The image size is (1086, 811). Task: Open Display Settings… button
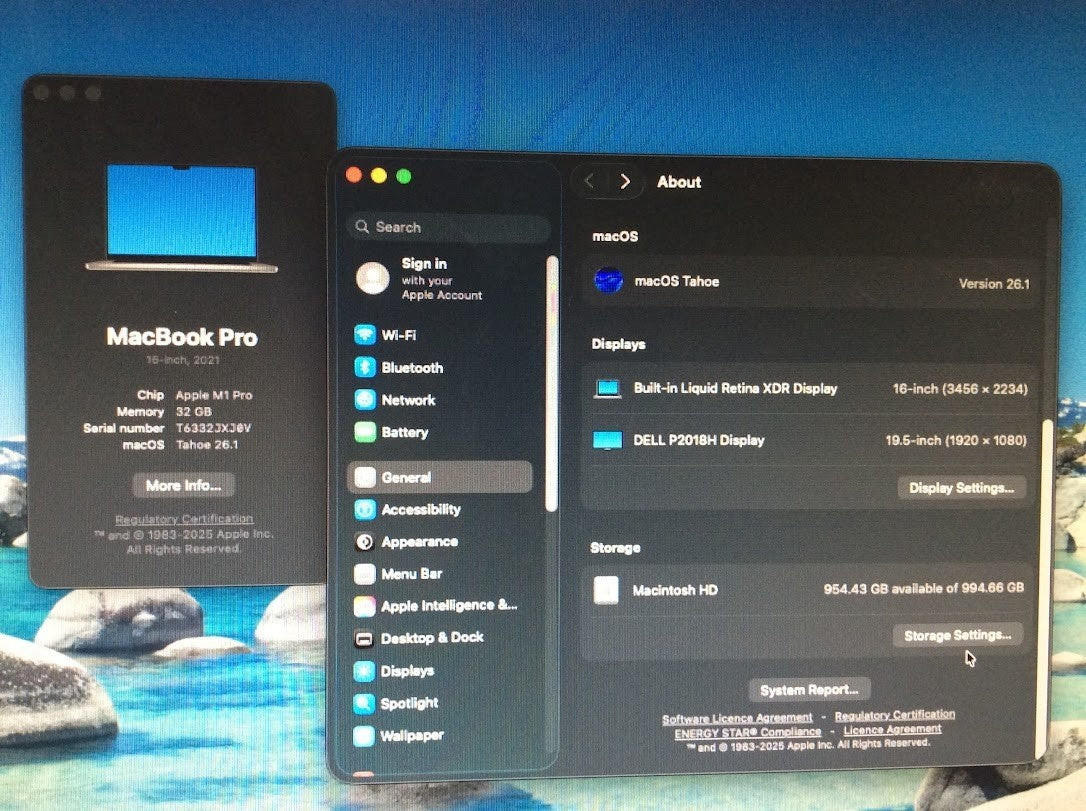[x=961, y=488]
